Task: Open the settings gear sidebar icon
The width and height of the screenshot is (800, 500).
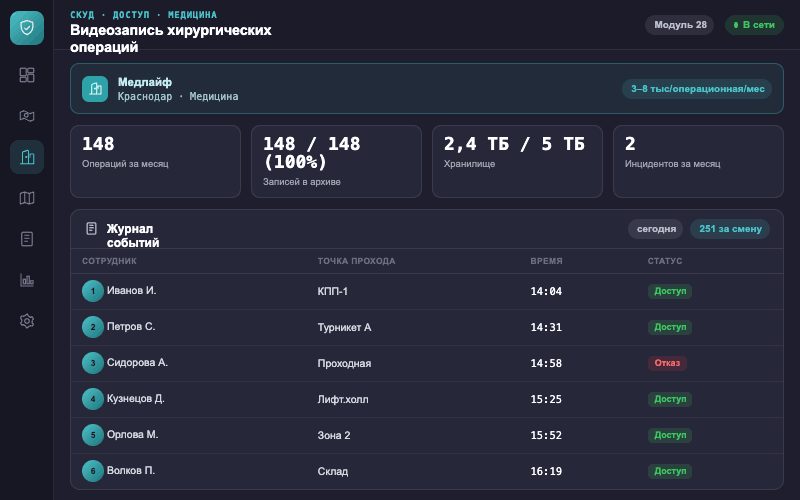Action: (x=27, y=321)
